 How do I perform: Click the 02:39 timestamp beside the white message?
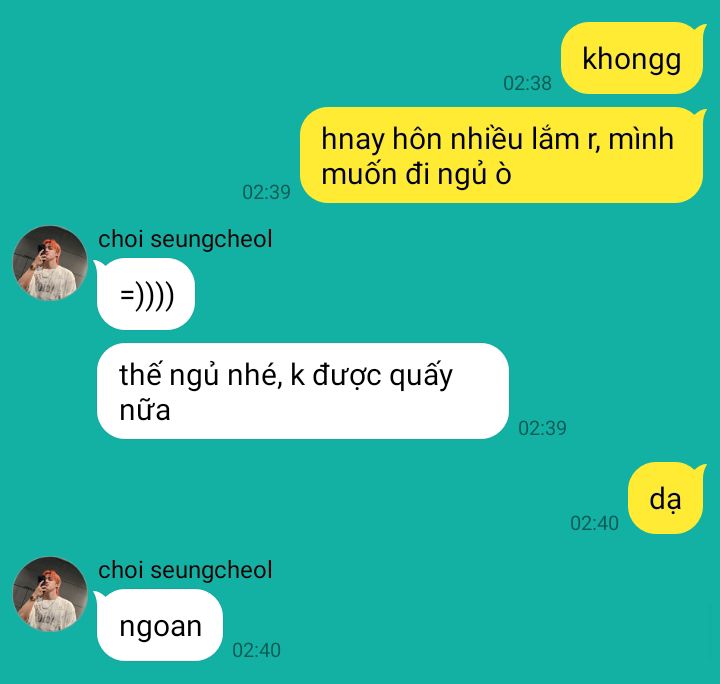point(542,428)
